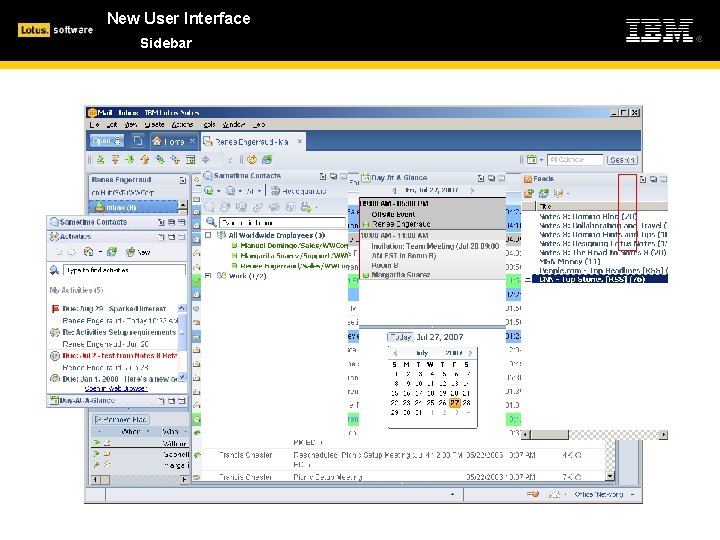Click the Sametime contact search field

point(282,223)
